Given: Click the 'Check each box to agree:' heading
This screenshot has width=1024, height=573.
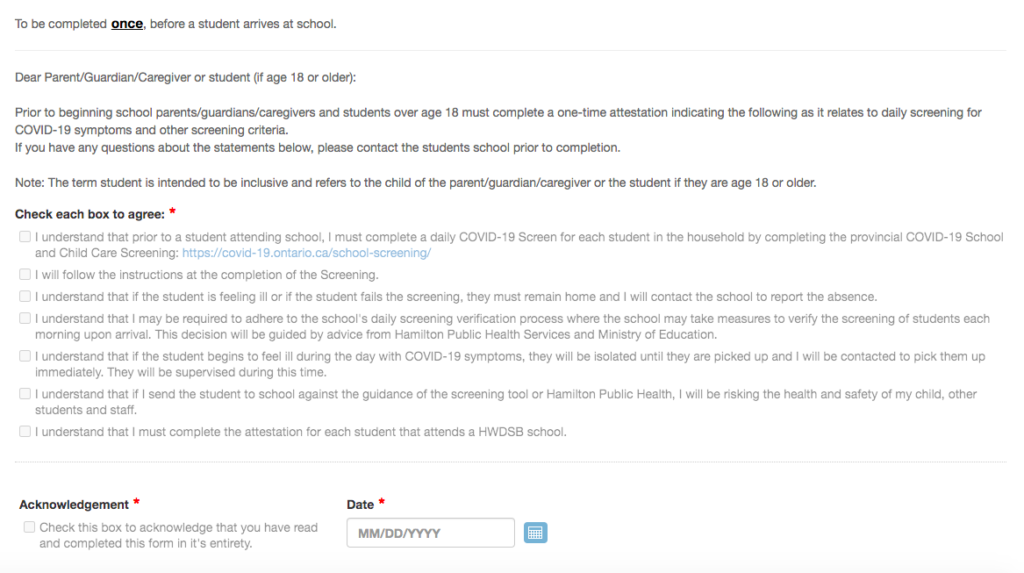Looking at the screenshot, I should (89, 214).
